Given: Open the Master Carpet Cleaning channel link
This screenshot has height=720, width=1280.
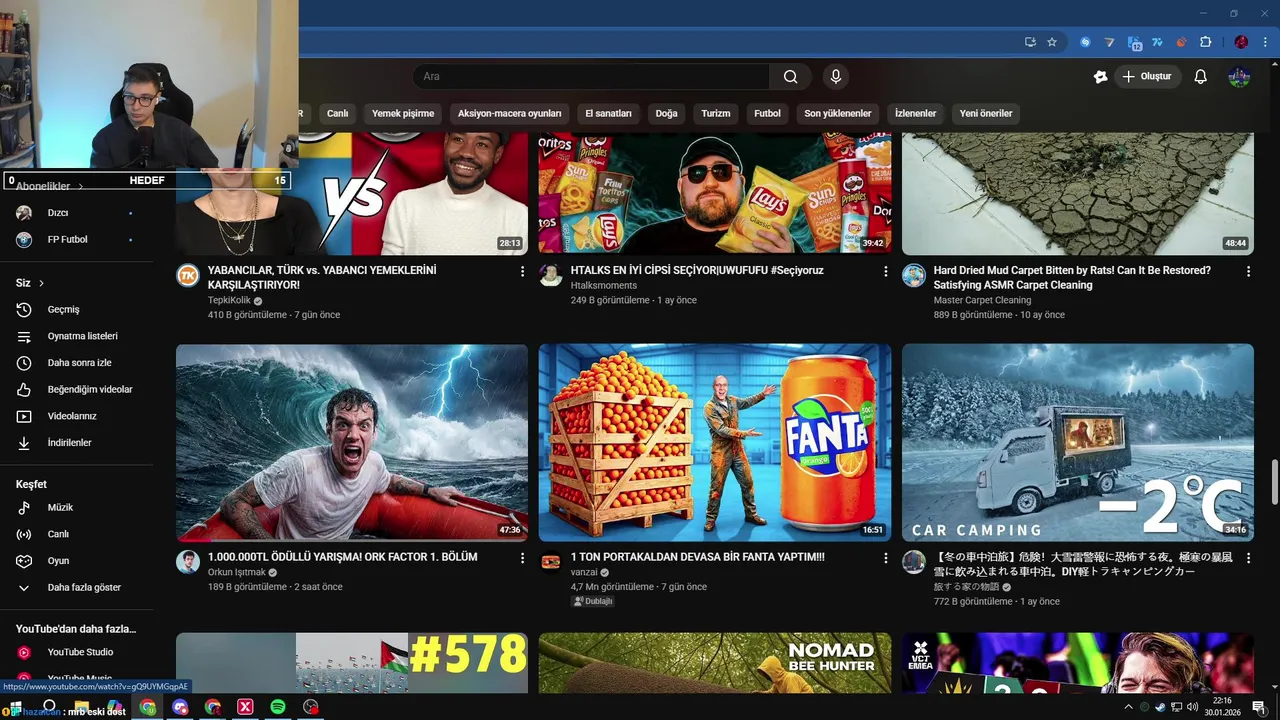Looking at the screenshot, I should pos(982,300).
